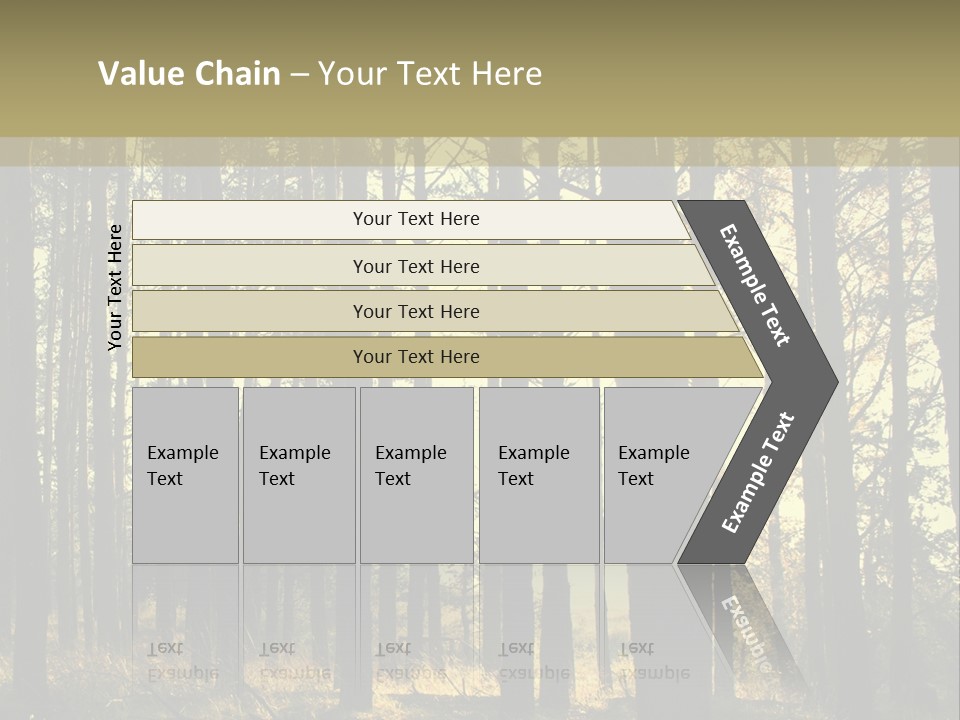Select the topmost white "Your Text Here" bar

(x=416, y=220)
